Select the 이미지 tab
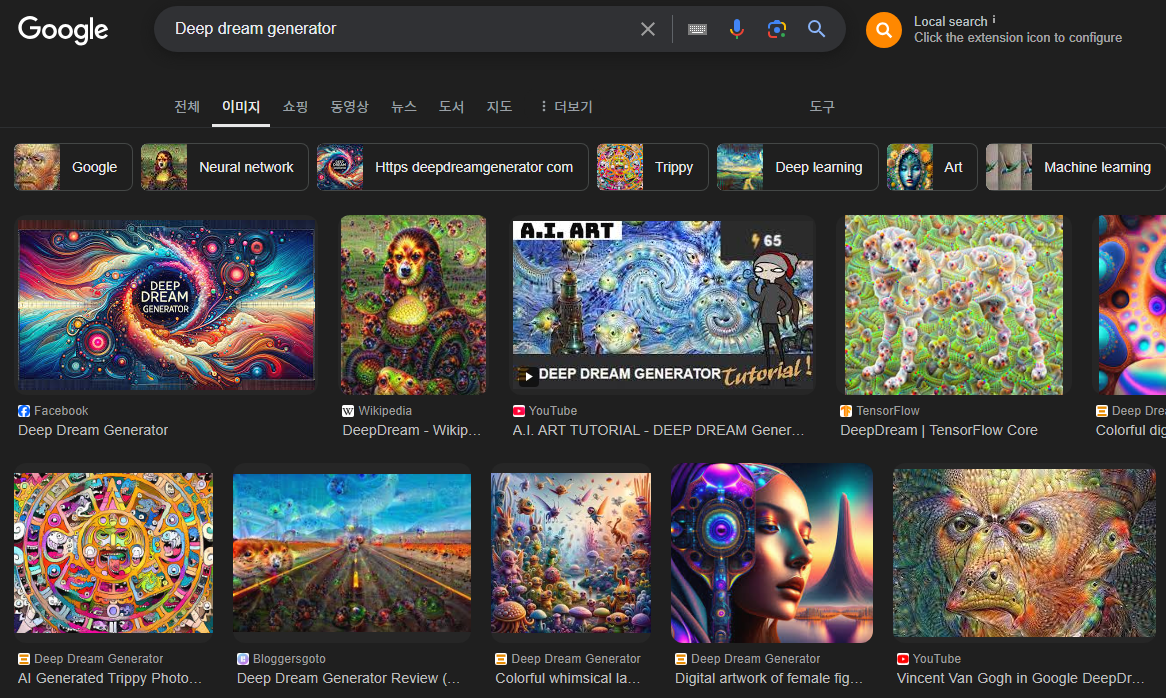 (x=241, y=106)
